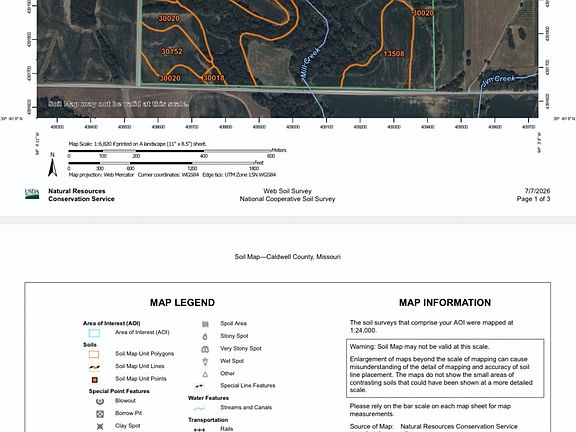Click the 'mapped at 1:24,000' sentence
Screen dimensions: 576x432
pyautogui.click(x=432, y=327)
